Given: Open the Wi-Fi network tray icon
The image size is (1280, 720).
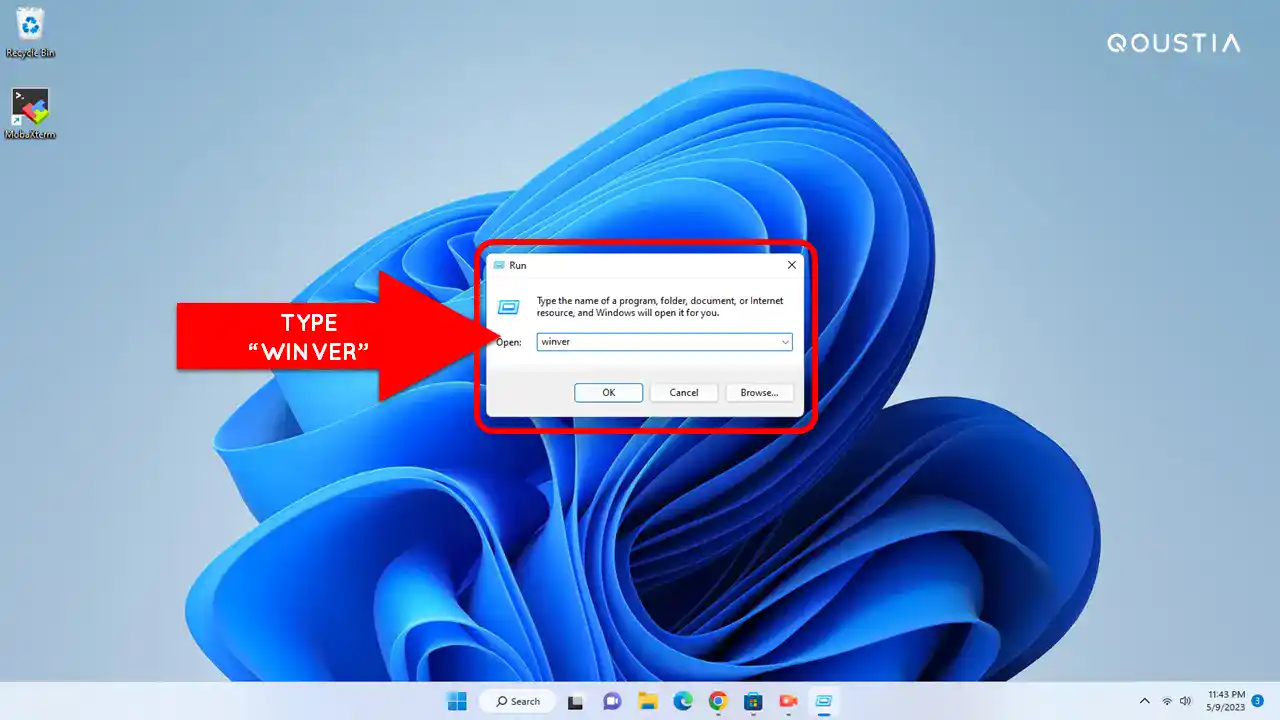Looking at the screenshot, I should 1167,701.
